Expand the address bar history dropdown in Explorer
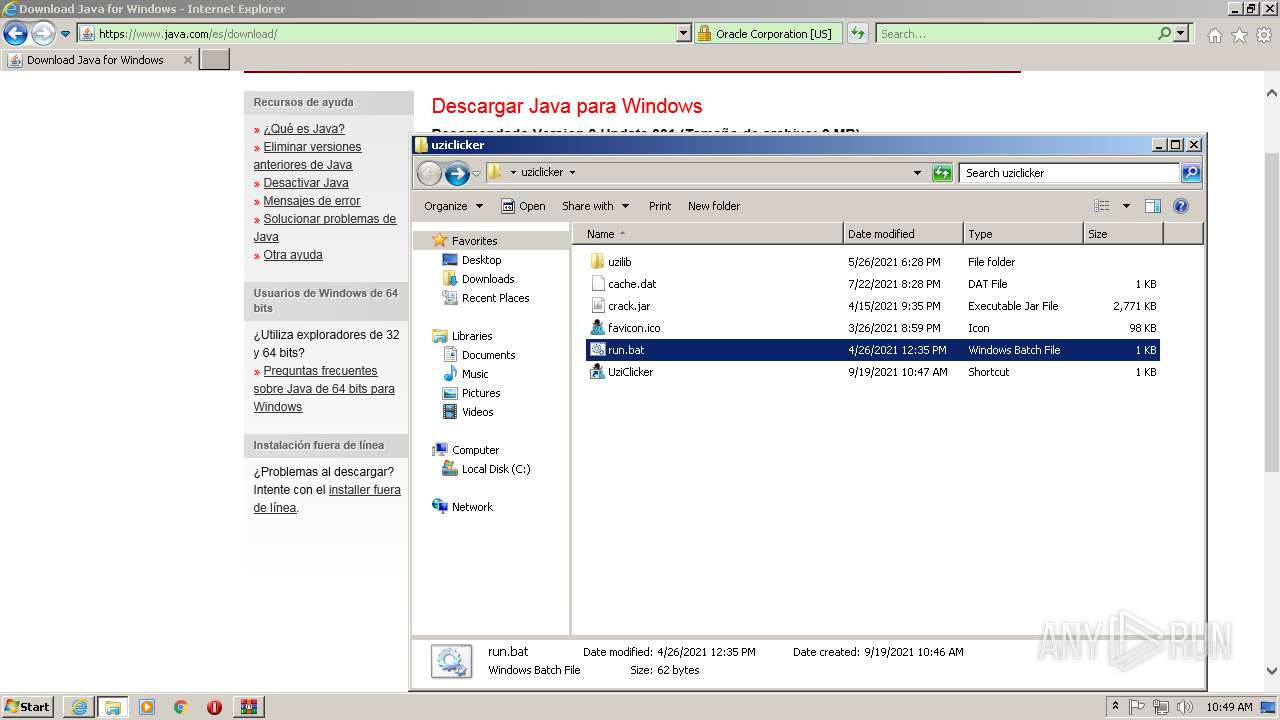The image size is (1280, 720). click(917, 173)
